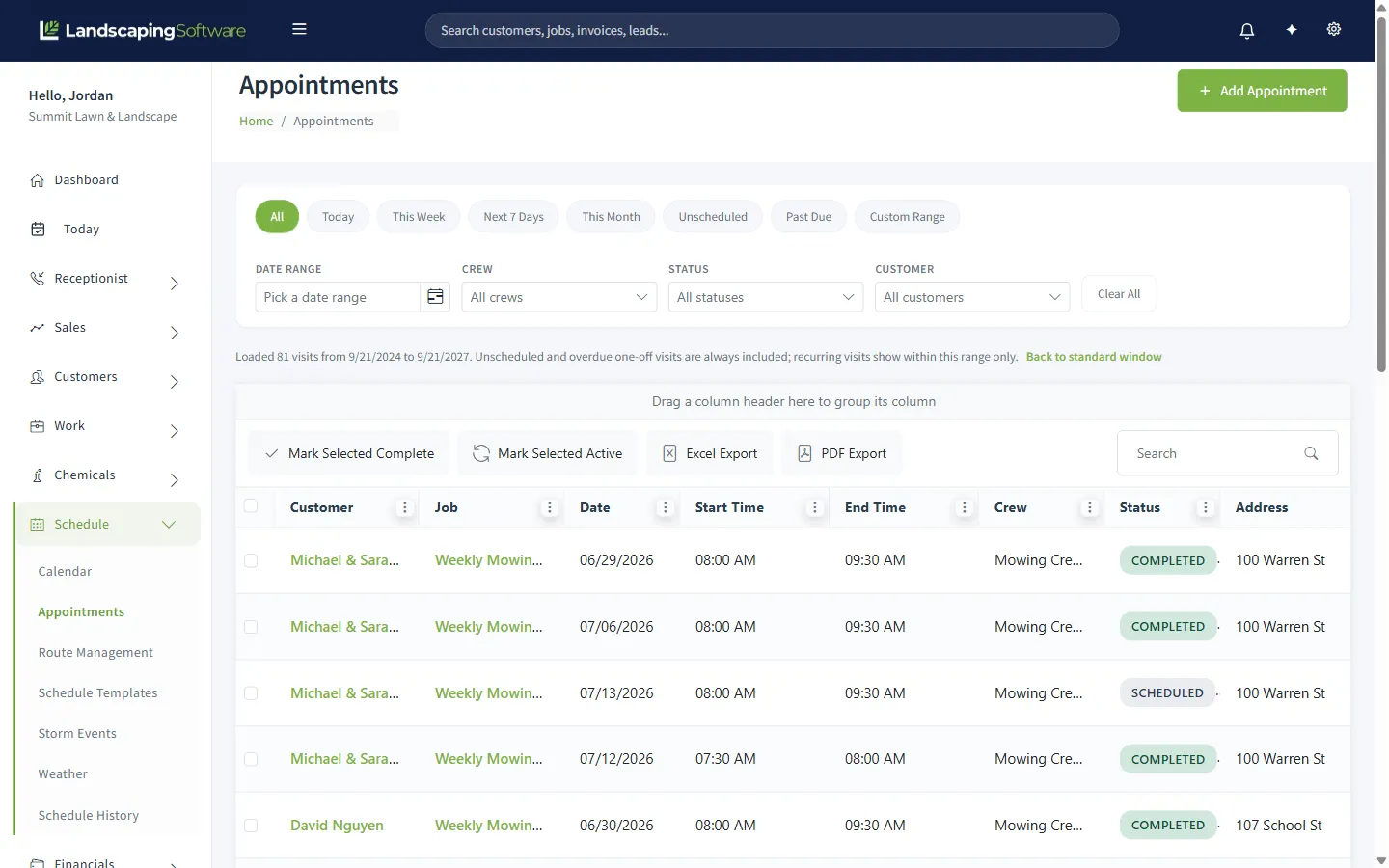
Task: Expand the Chemicals menu chevron
Action: pyautogui.click(x=175, y=479)
